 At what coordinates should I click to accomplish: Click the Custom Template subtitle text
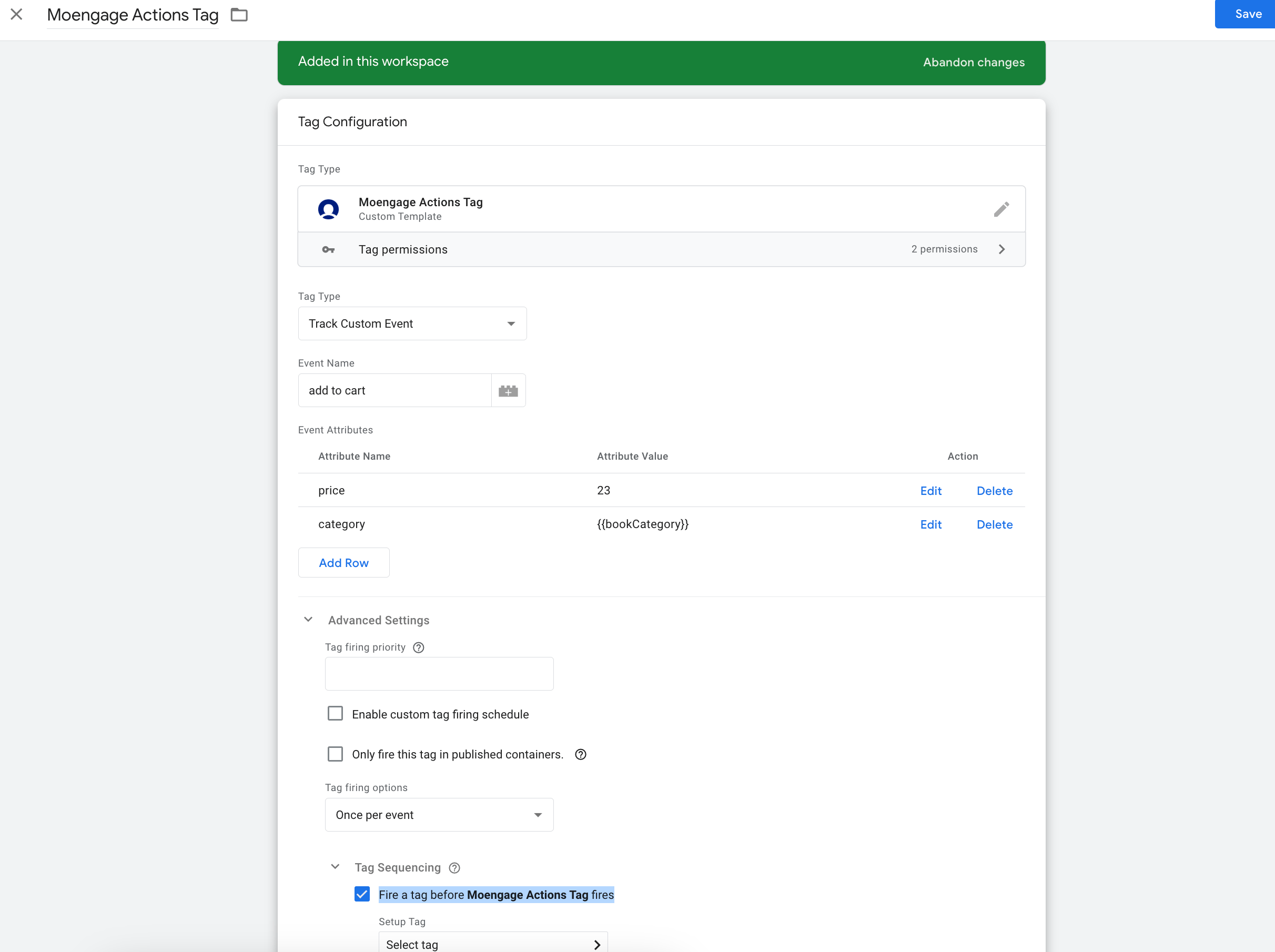point(400,217)
